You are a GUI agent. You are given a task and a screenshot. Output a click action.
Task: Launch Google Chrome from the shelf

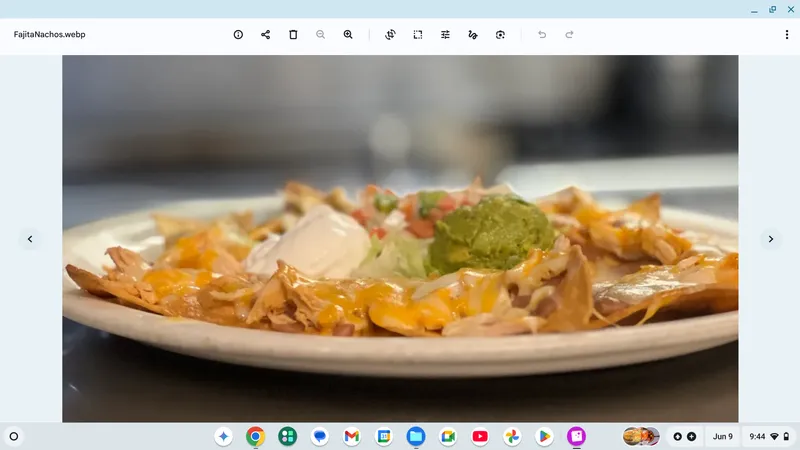coord(256,436)
